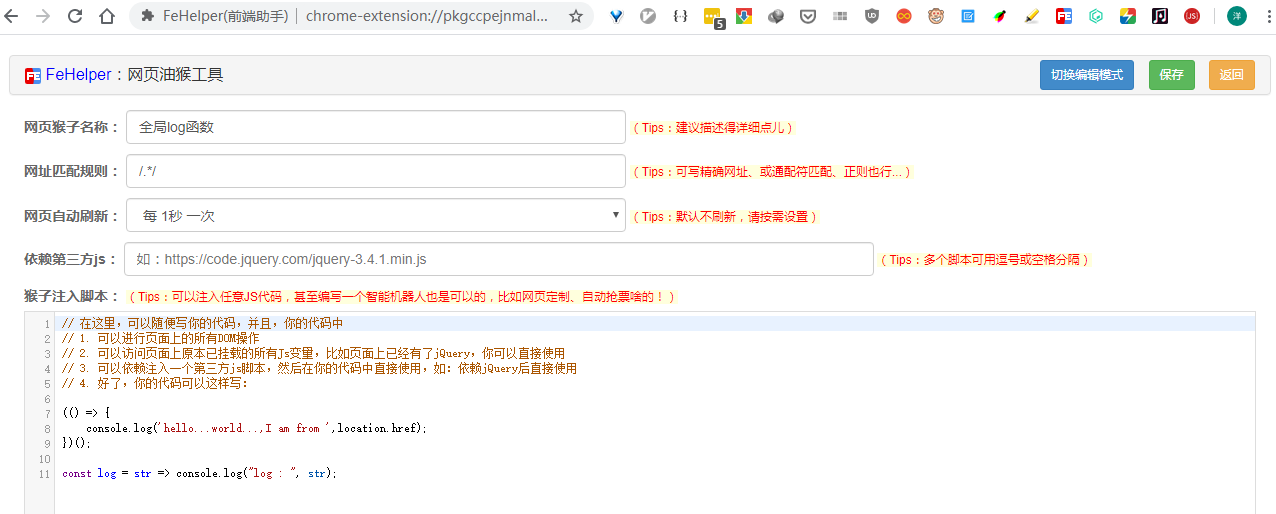This screenshot has height=514, width=1276.
Task: Open the red FeHelper extension in toolbar
Action: click(1064, 16)
